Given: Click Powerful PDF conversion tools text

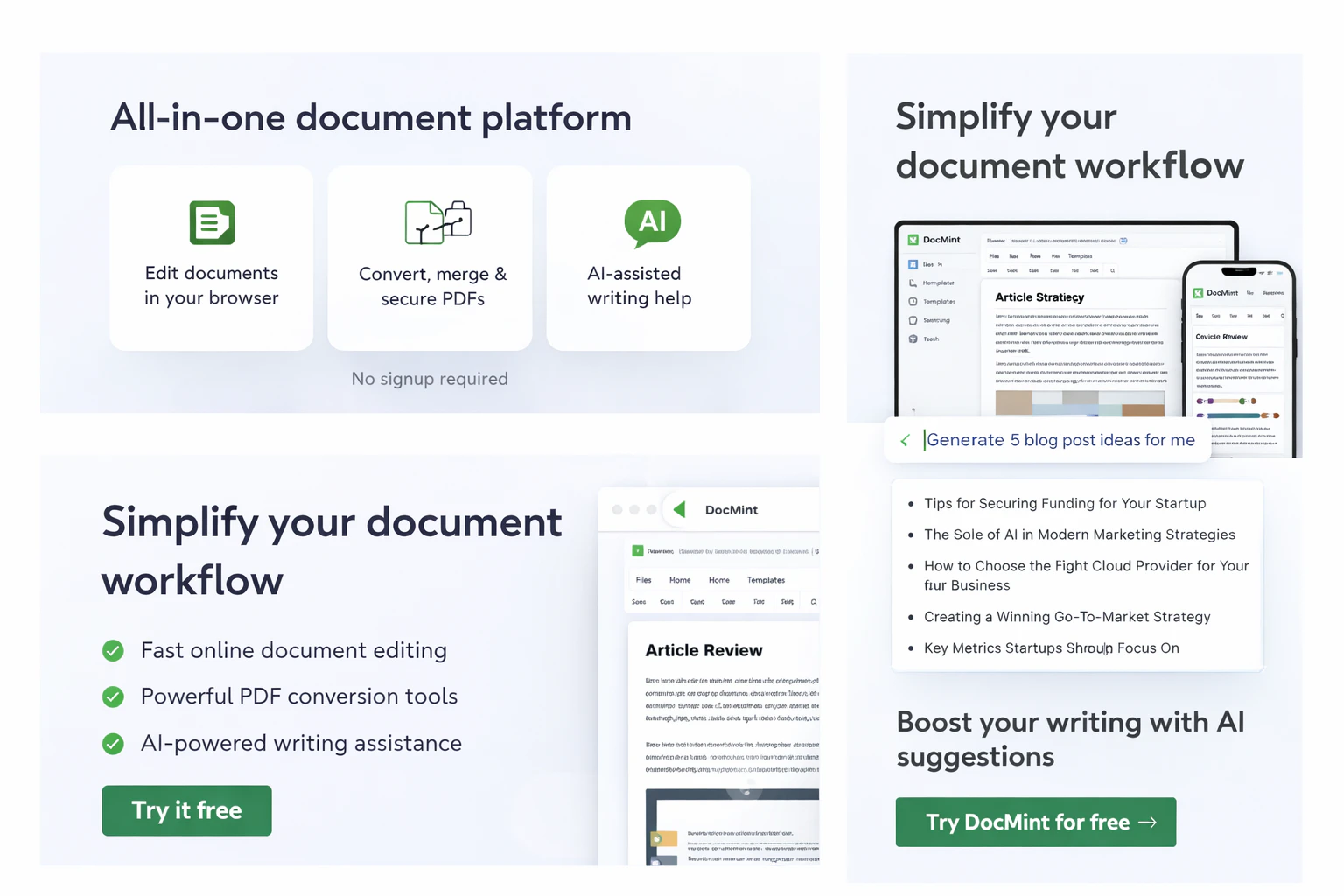Looking at the screenshot, I should [299, 696].
